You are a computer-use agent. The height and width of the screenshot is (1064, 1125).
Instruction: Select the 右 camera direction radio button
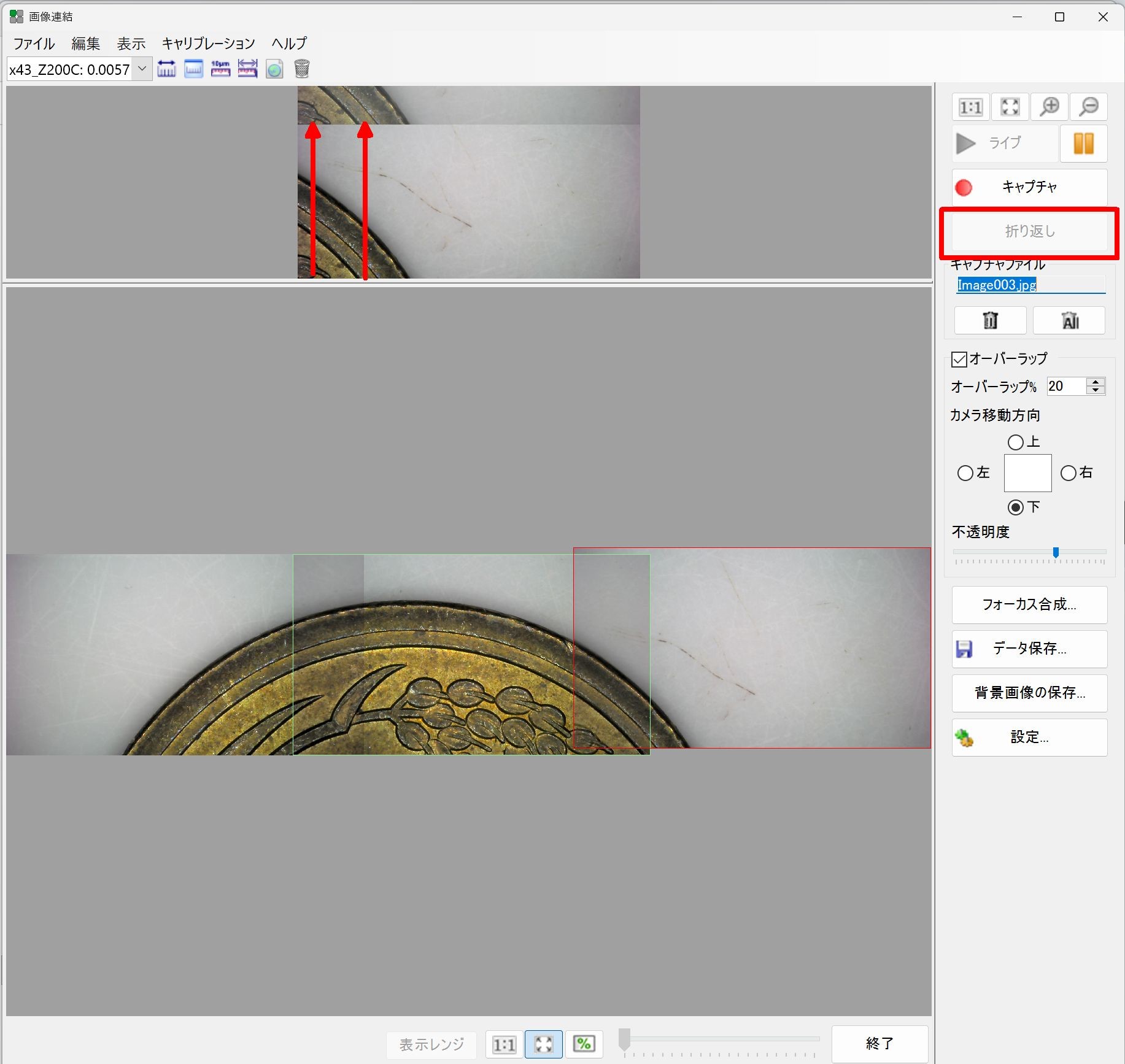click(1069, 472)
